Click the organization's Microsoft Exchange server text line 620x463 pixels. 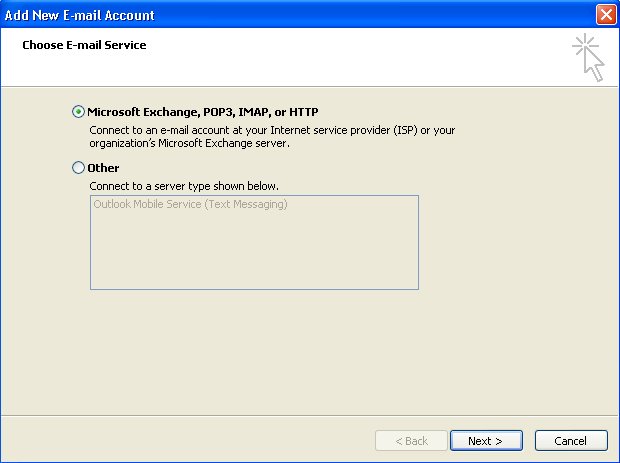(x=189, y=143)
